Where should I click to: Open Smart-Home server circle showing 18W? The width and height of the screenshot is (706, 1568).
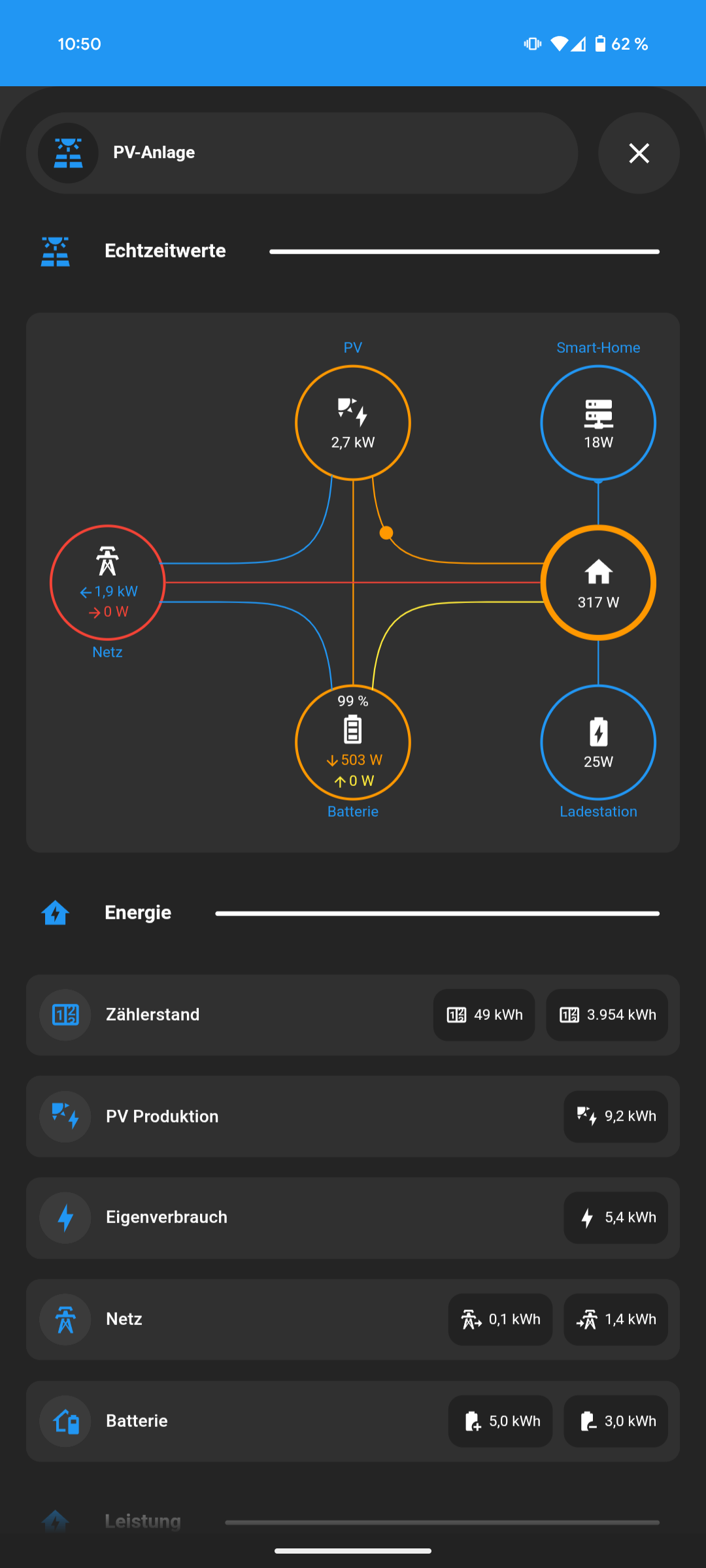point(598,423)
